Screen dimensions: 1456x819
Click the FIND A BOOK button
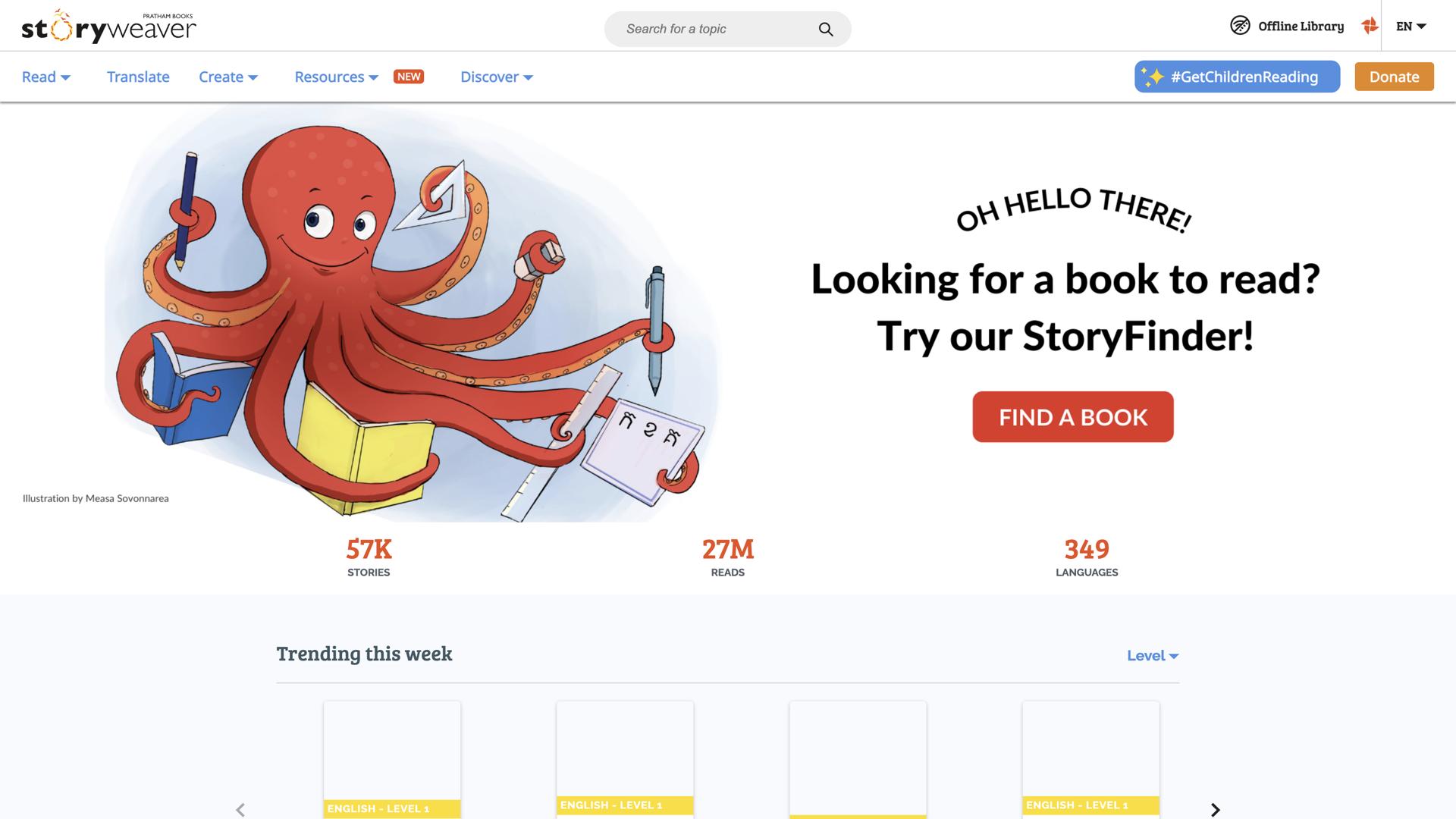click(x=1072, y=416)
